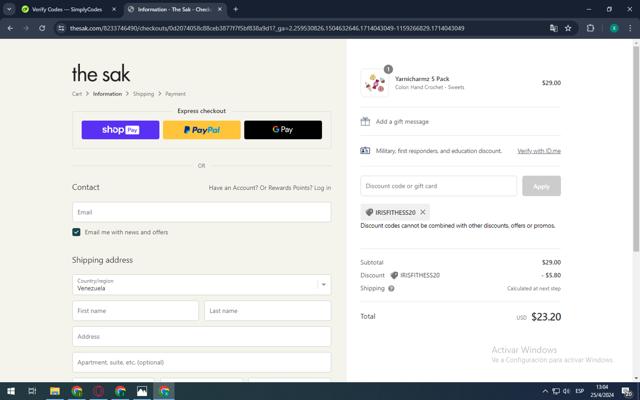
Task: Click the Yarncharmz 5 Pack product thumbnail
Action: click(x=374, y=83)
